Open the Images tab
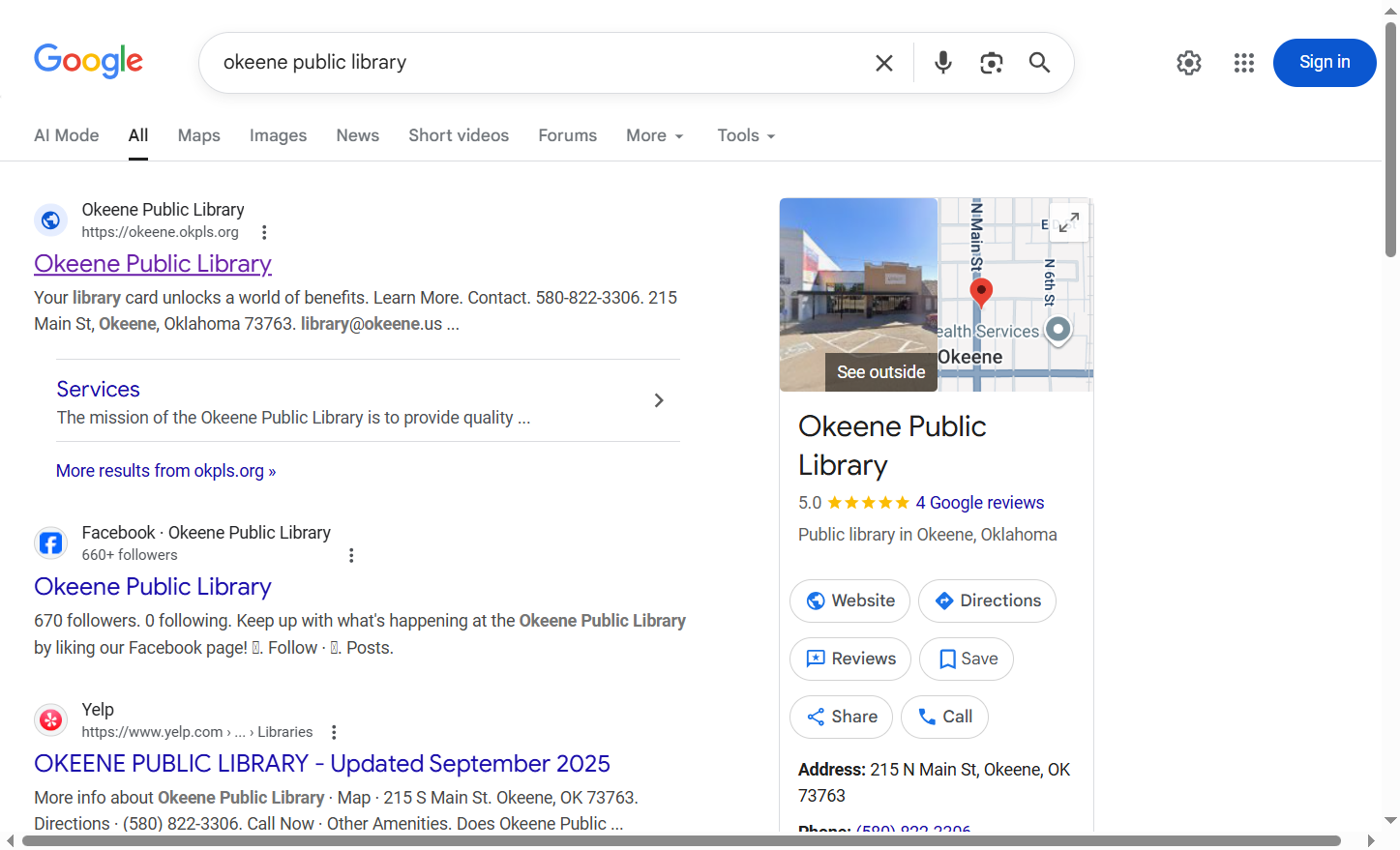 (x=279, y=136)
